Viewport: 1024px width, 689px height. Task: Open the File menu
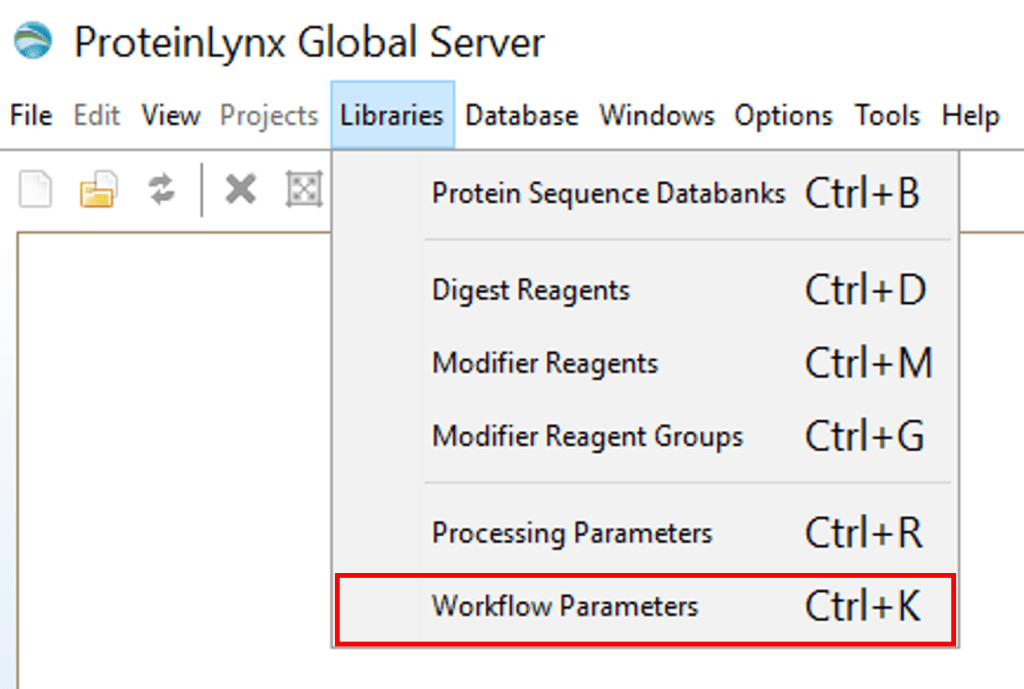click(x=31, y=116)
